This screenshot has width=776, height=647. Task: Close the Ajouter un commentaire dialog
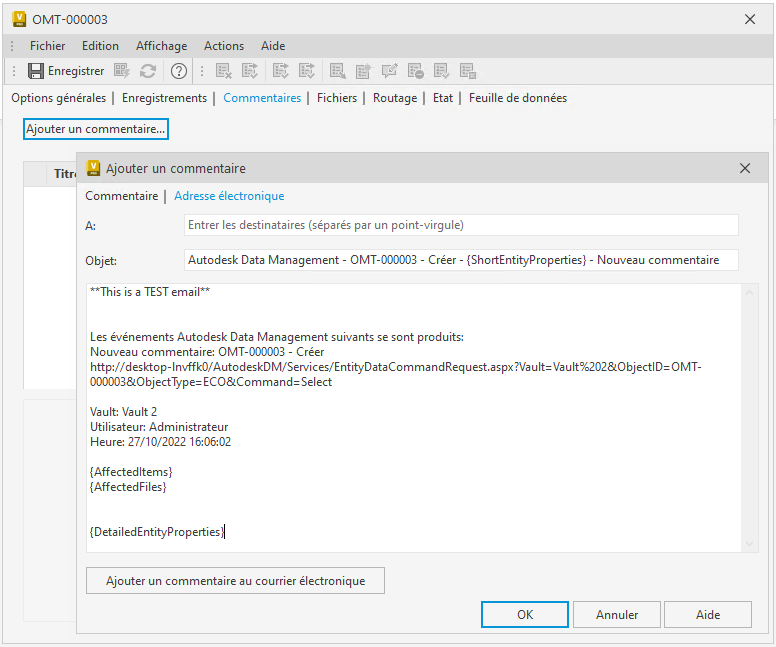745,168
